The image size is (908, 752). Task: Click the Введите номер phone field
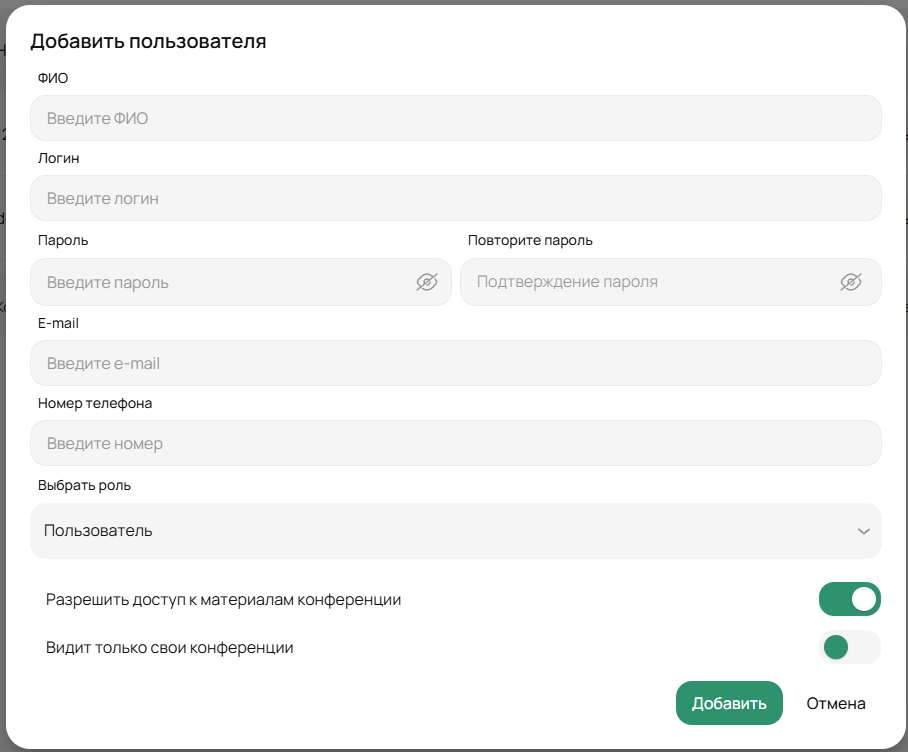(x=455, y=443)
